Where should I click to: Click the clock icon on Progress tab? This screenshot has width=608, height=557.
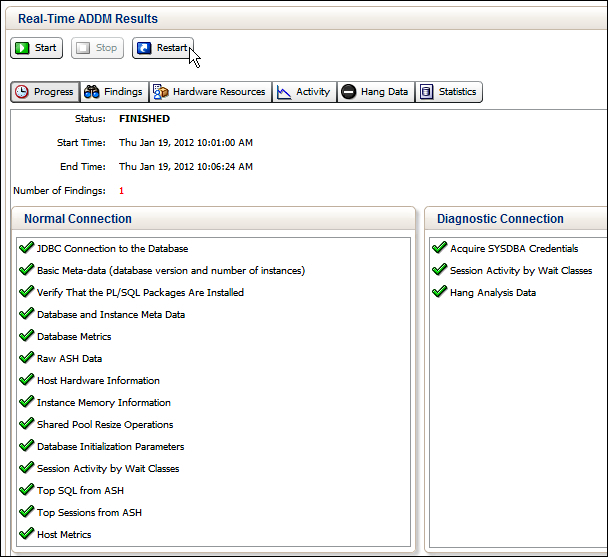click(x=22, y=92)
